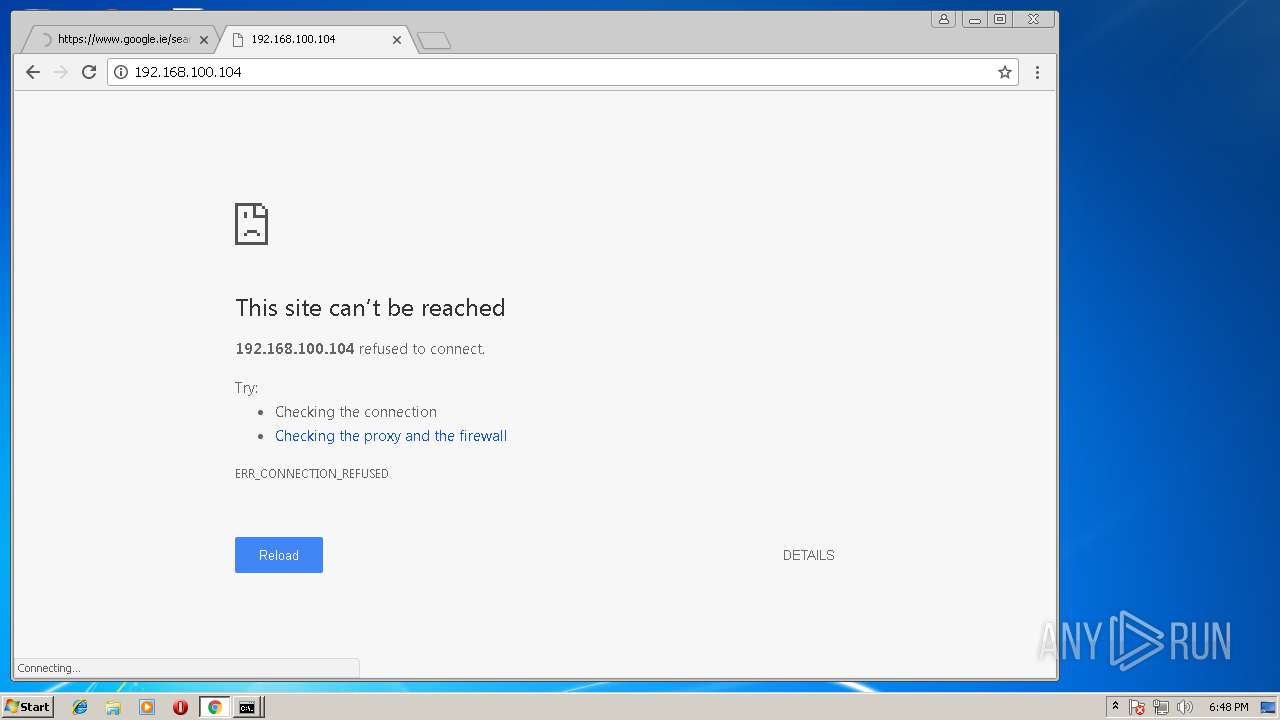Open Windows Media Player from taskbar
Image resolution: width=1280 pixels, height=720 pixels.
pyautogui.click(x=147, y=707)
